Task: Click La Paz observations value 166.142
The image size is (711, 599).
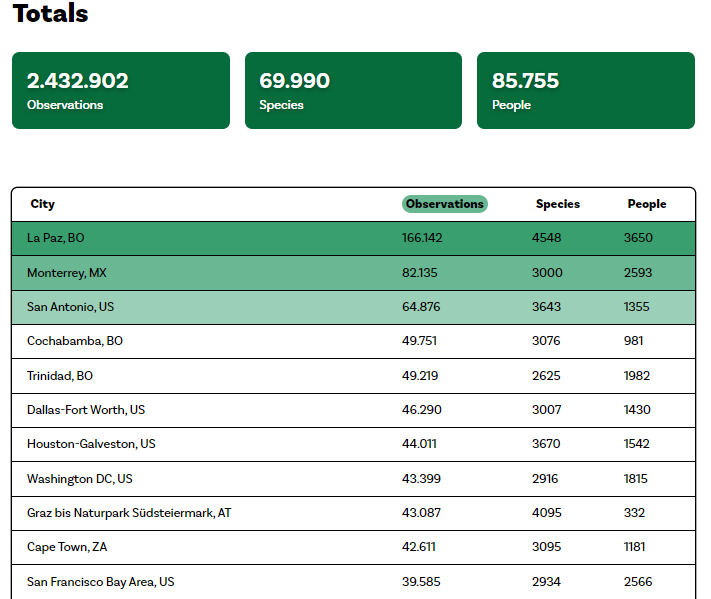Action: tap(422, 238)
